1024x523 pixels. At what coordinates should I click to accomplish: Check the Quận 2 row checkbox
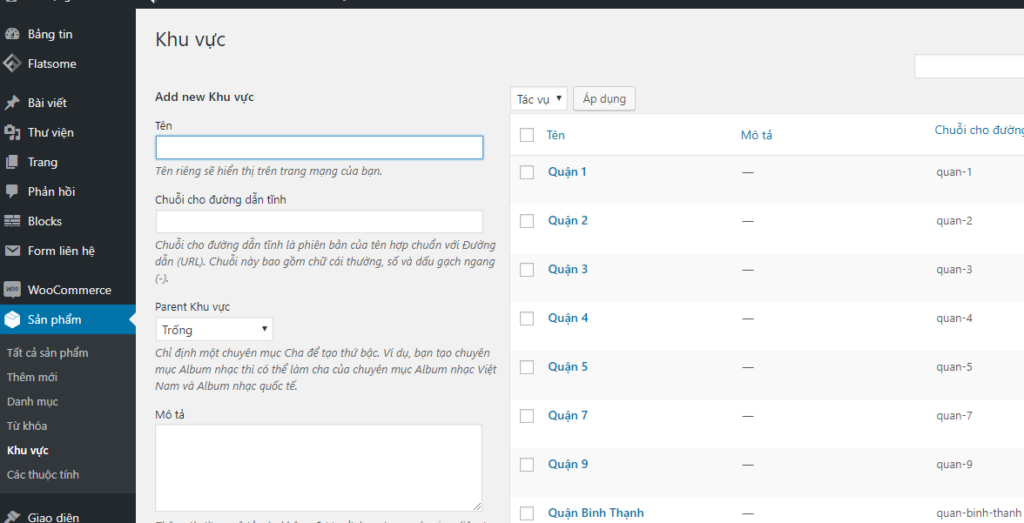coord(526,221)
